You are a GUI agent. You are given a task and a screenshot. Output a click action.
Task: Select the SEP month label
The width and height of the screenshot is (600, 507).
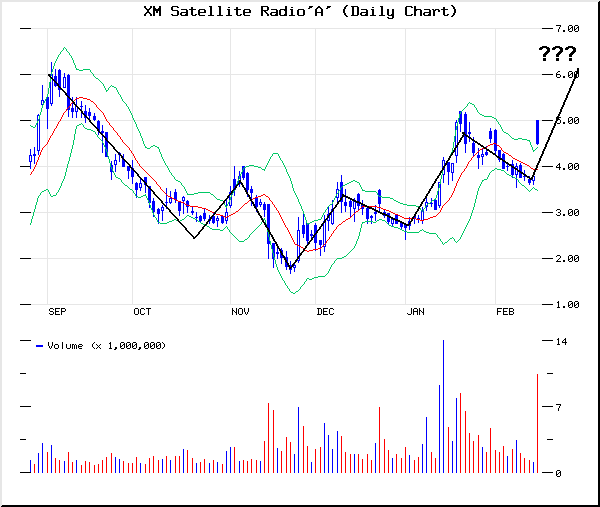pyautogui.click(x=57, y=312)
